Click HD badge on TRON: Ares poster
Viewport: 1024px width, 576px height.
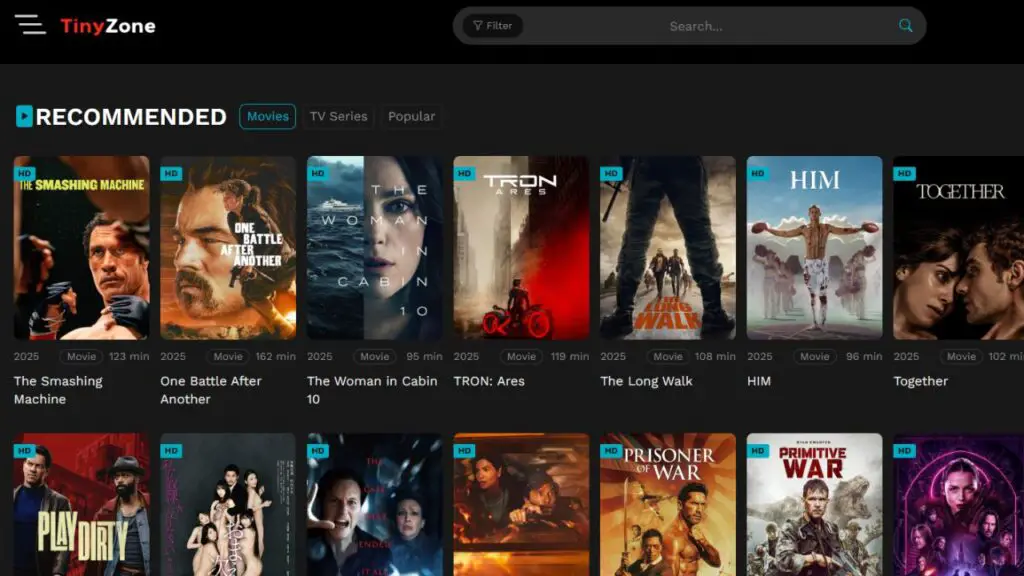point(465,173)
